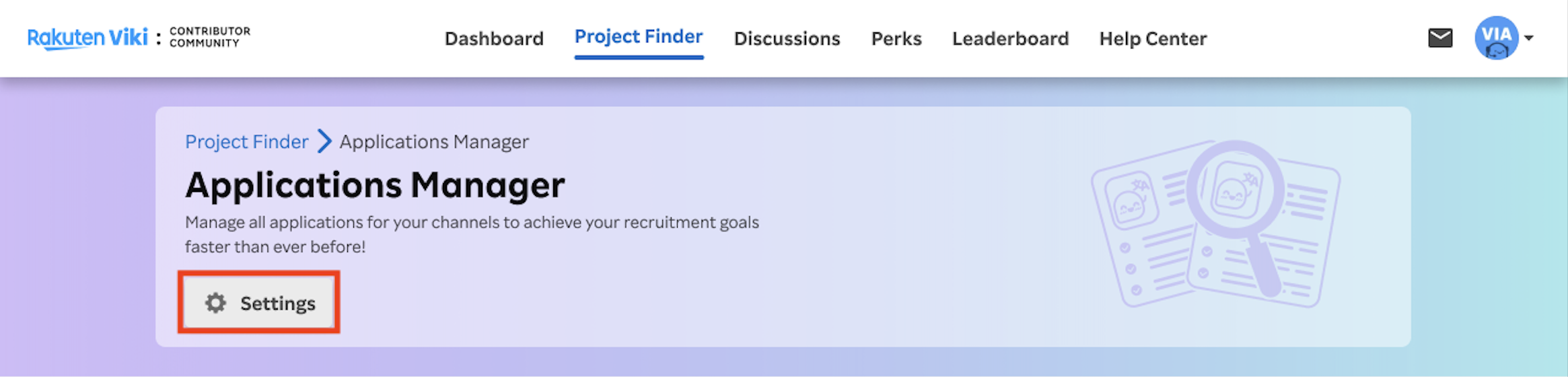
Task: Open the Perks page
Action: (896, 38)
